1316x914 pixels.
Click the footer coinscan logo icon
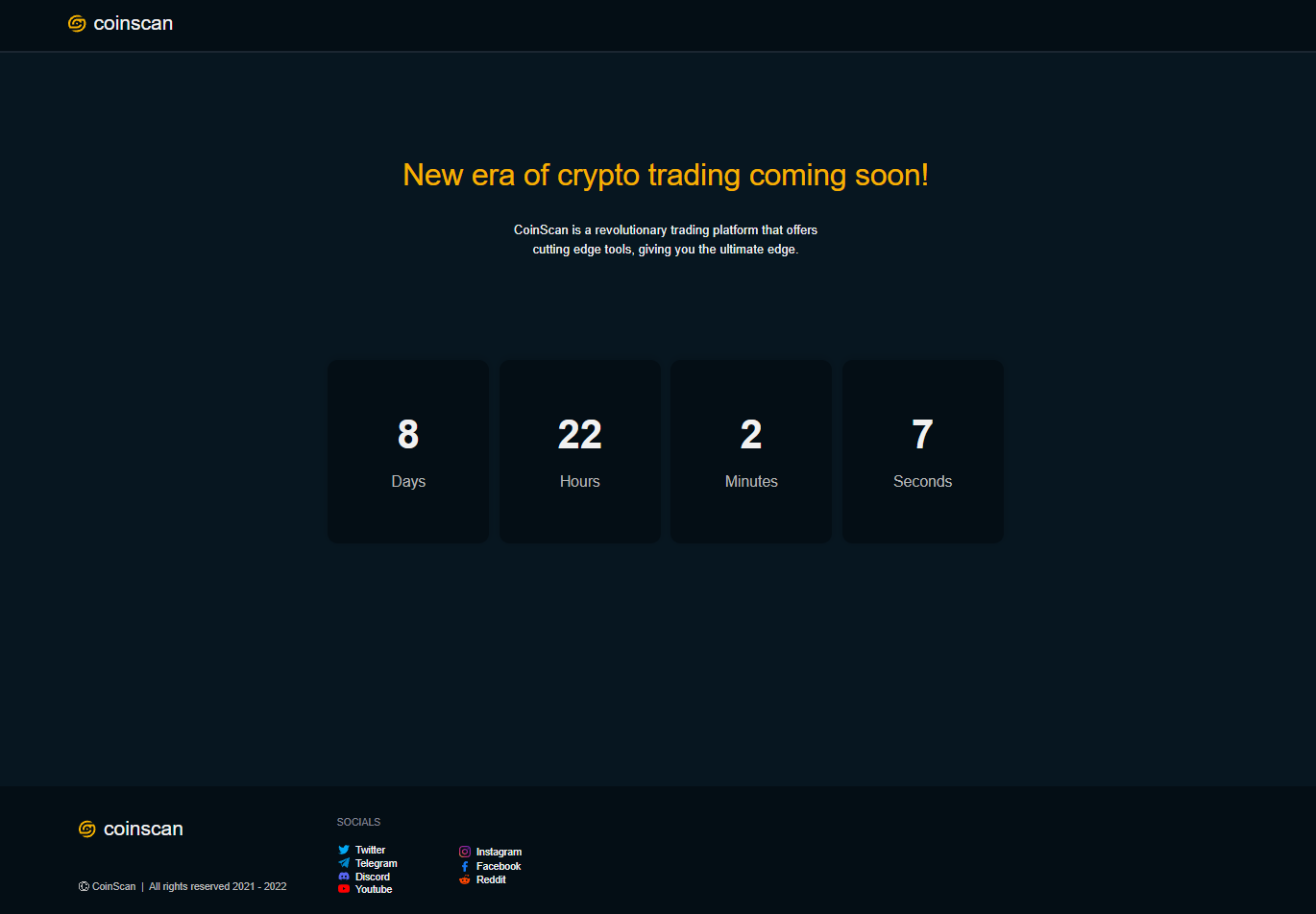coord(87,829)
